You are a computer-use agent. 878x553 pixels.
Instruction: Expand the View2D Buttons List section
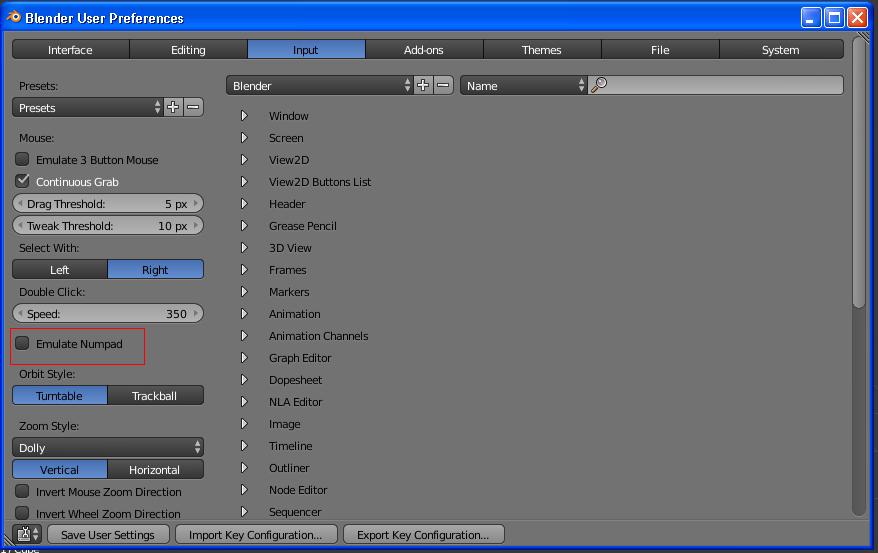(244, 181)
